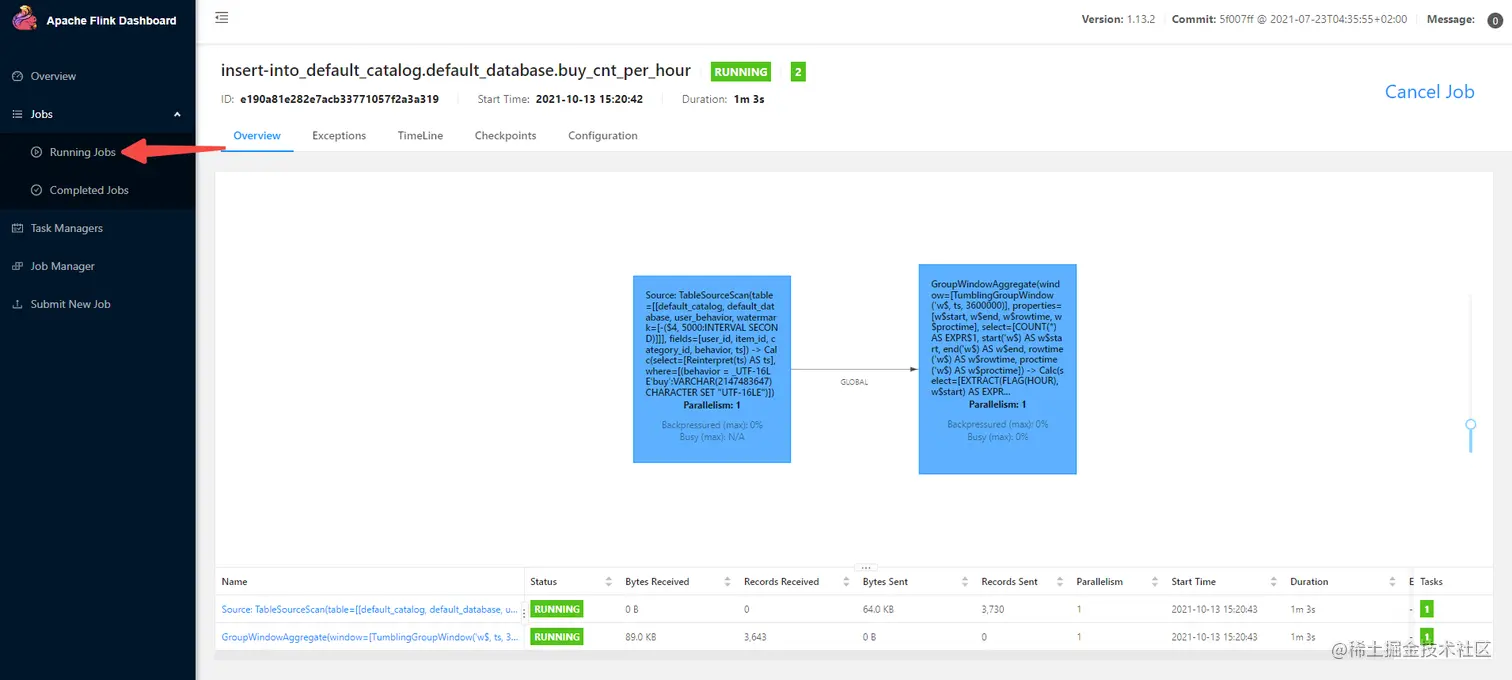The width and height of the screenshot is (1512, 680).
Task: Click the Task Managers icon in sidebar
Action: pos(17,228)
